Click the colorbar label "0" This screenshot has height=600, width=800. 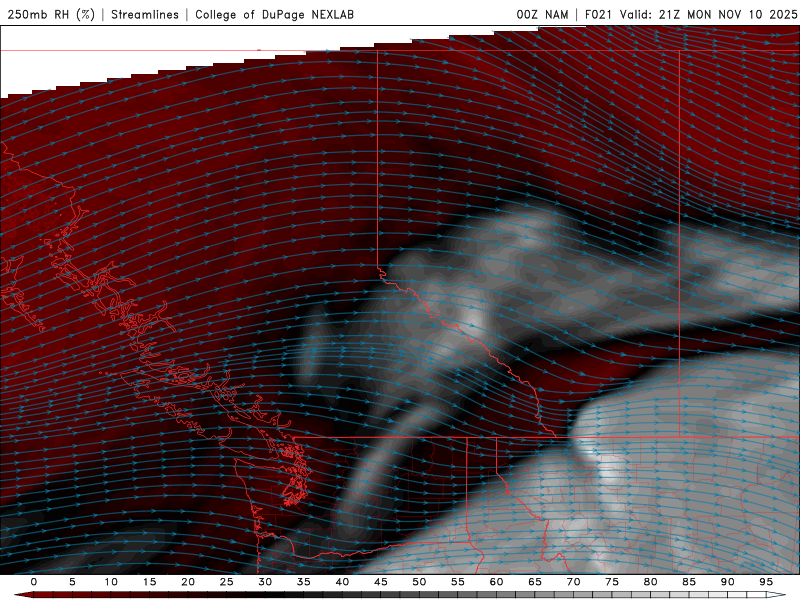[34, 582]
